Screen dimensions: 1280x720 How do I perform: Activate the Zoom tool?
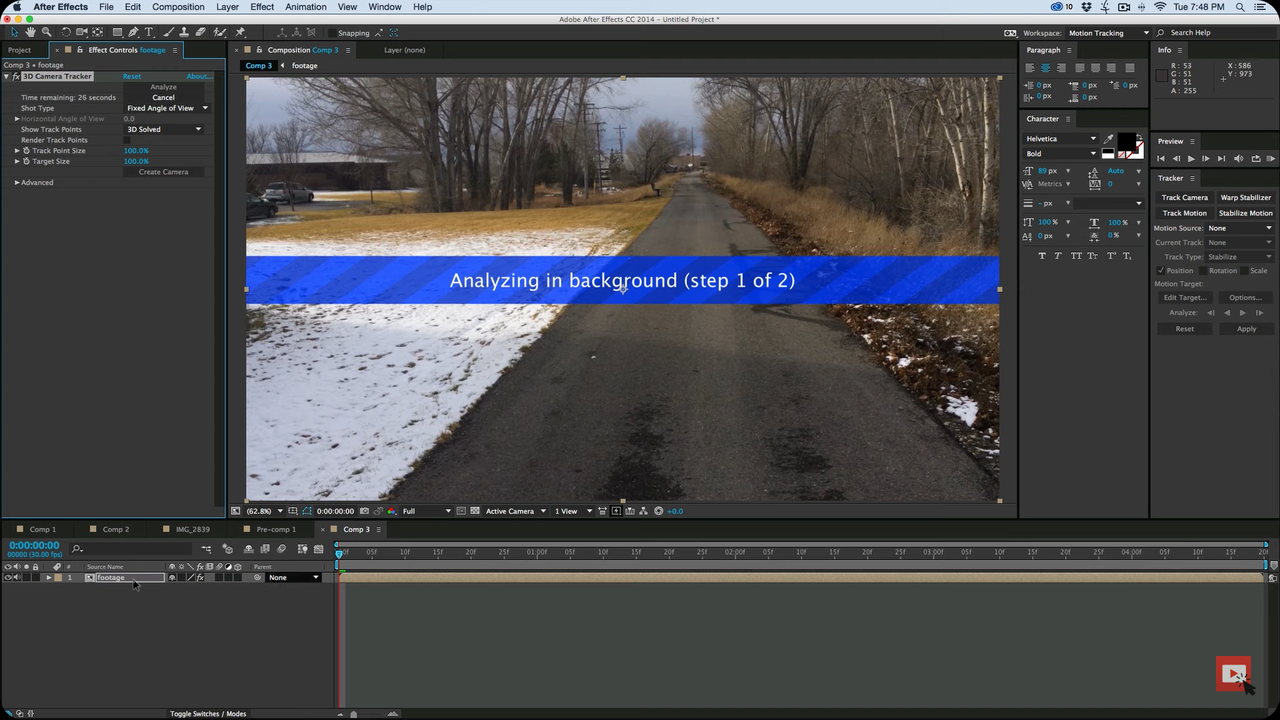click(x=45, y=32)
